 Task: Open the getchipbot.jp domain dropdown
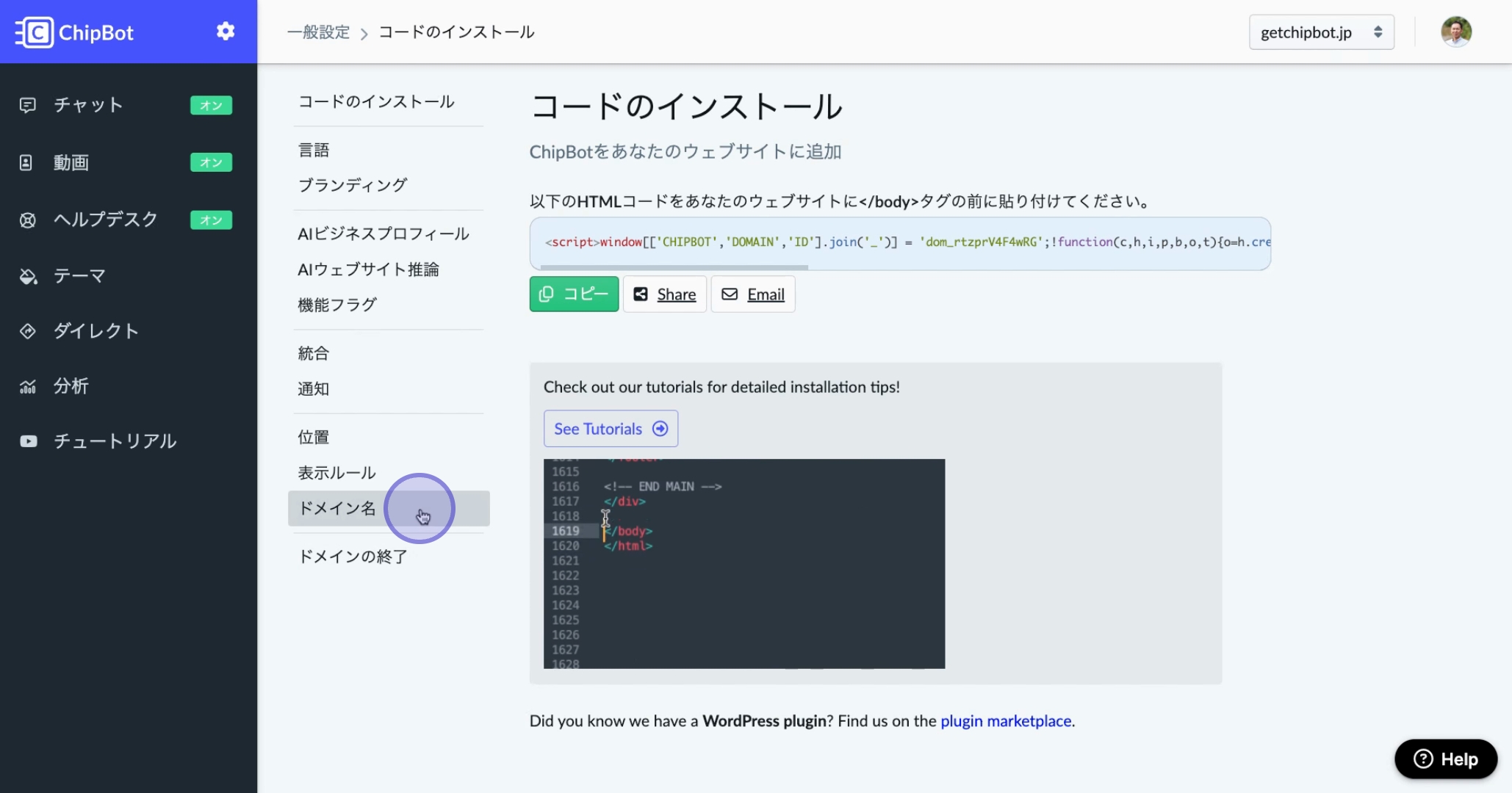1321,32
